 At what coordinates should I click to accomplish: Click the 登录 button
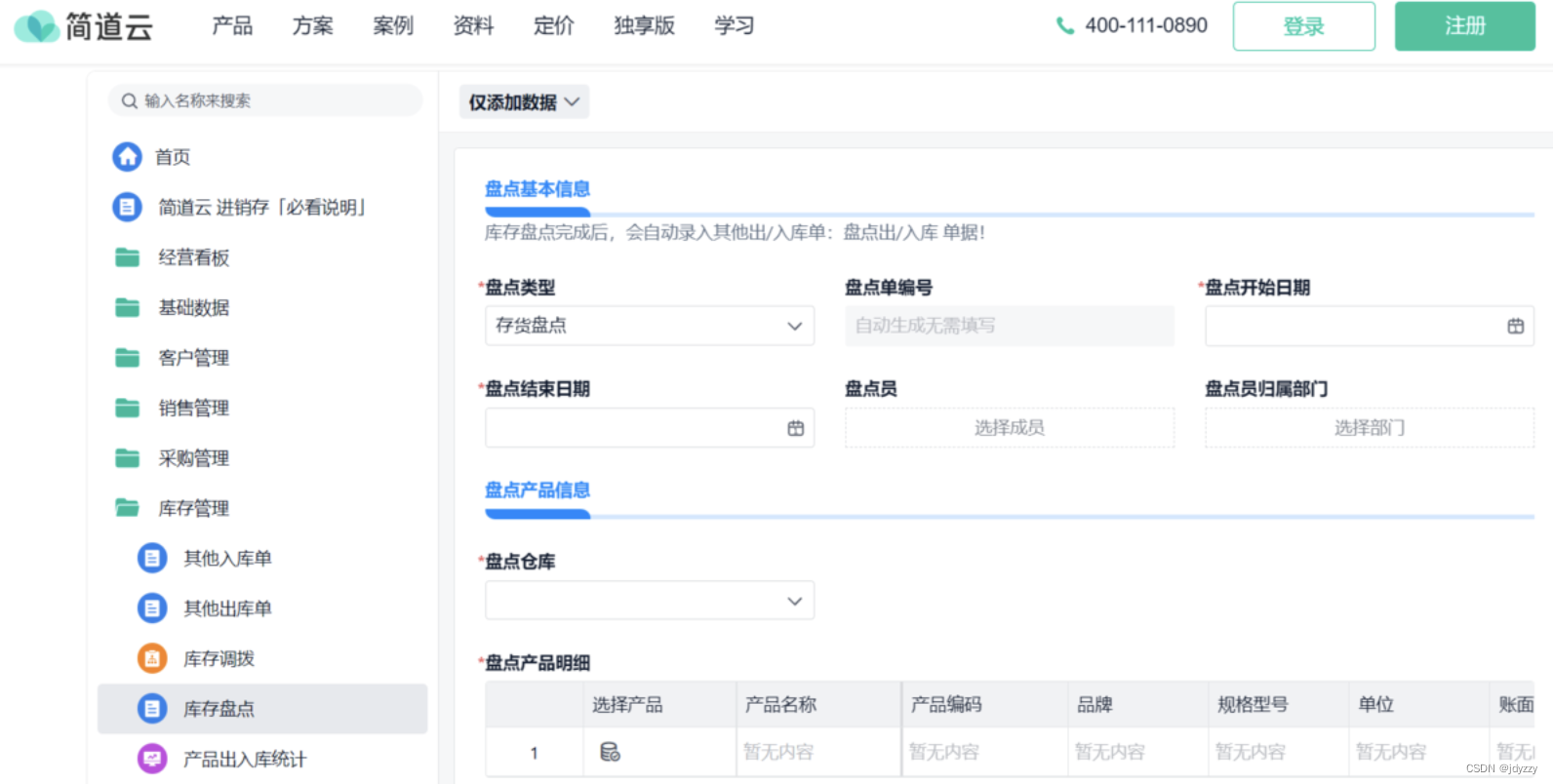tap(1303, 26)
